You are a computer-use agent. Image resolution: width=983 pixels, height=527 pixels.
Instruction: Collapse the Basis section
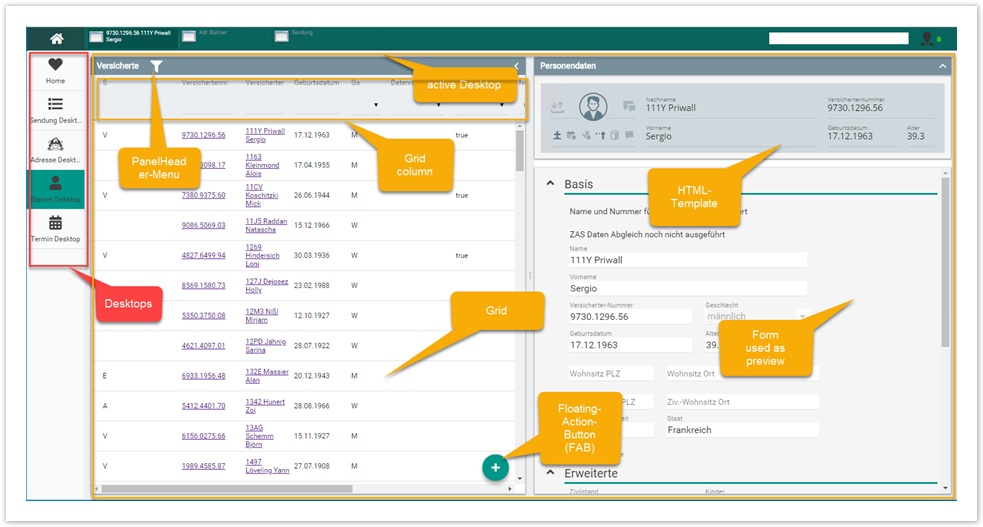coord(550,185)
